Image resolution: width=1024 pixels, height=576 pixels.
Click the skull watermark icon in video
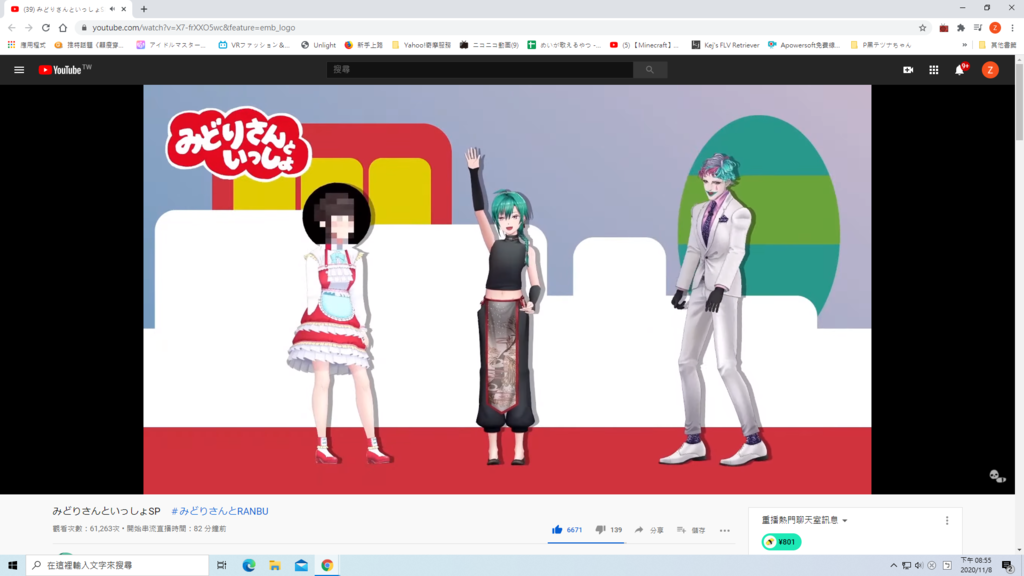click(x=997, y=476)
